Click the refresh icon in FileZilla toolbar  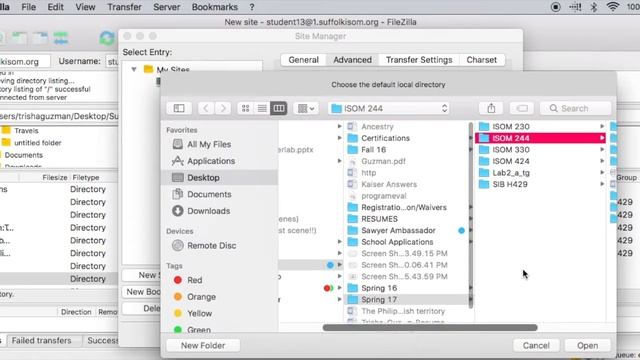click(x=107, y=38)
